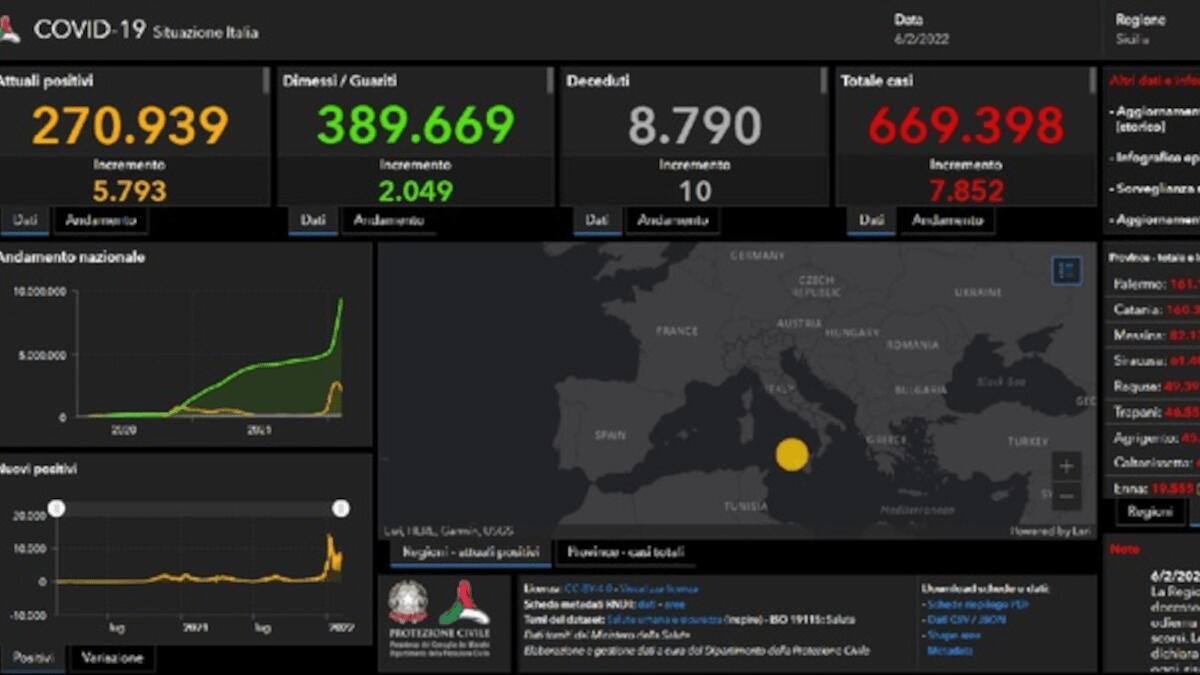Screen dimensions: 1200x675
Task: Click the yellow Sicily marker on the map
Action: (792, 454)
